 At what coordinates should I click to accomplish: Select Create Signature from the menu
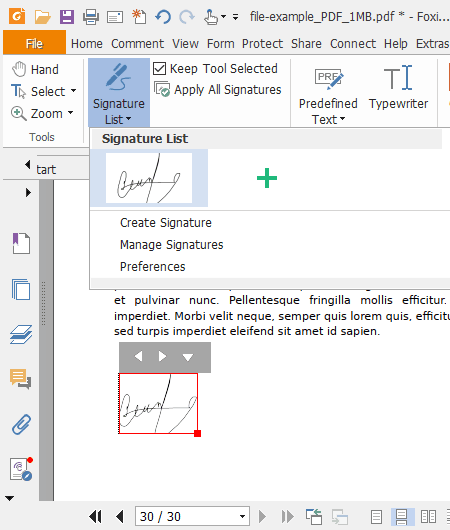coord(166,223)
